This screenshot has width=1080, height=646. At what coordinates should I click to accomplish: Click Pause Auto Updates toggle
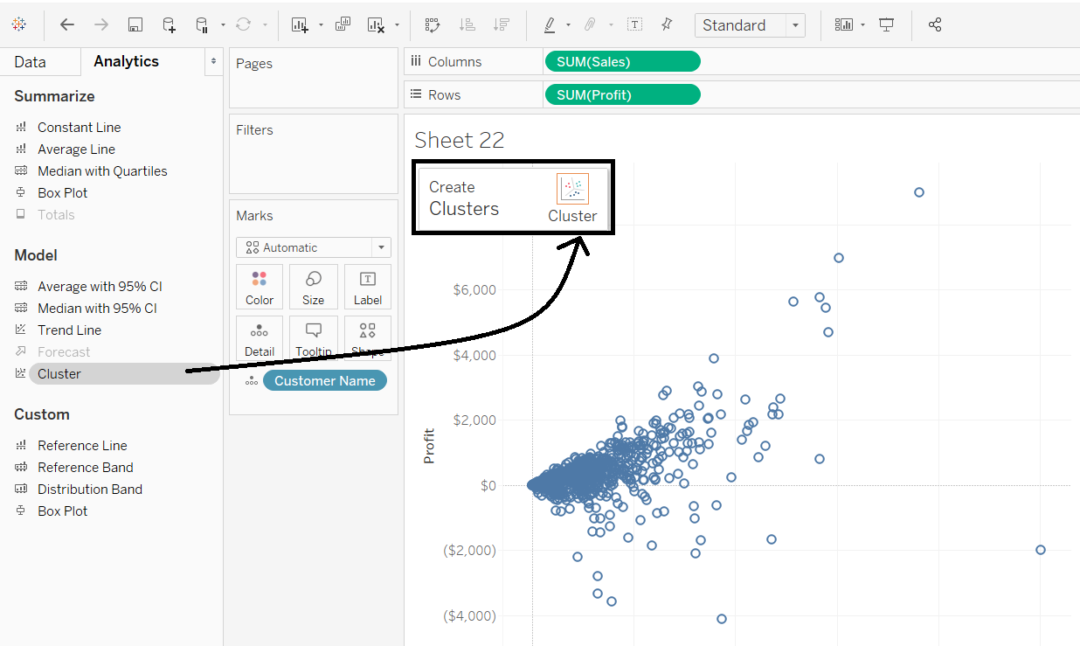(202, 22)
